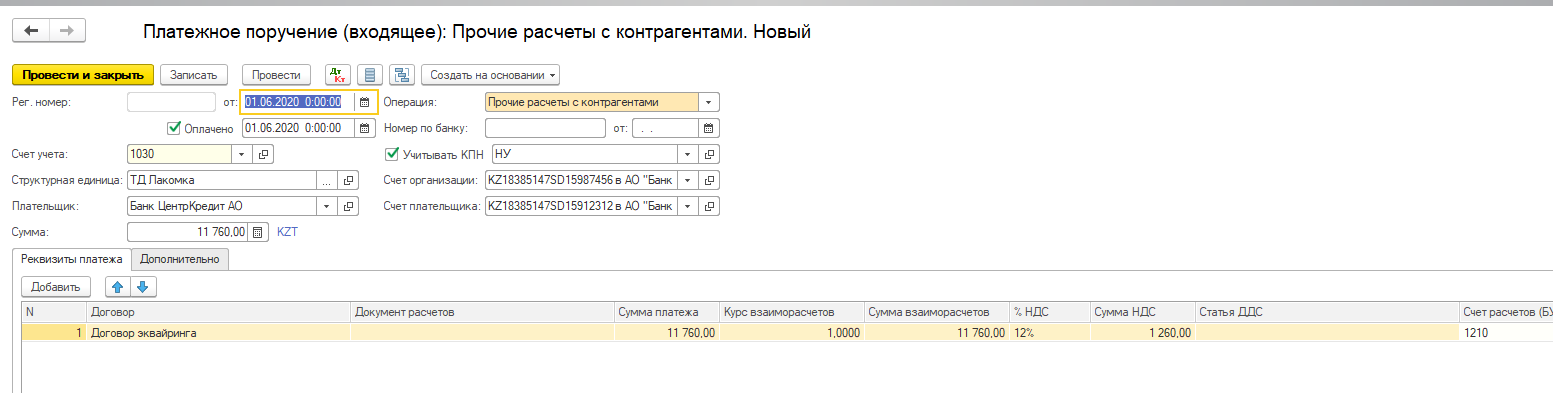1553x393 pixels.
Task: Go forward with the right arrow
Action: click(66, 31)
